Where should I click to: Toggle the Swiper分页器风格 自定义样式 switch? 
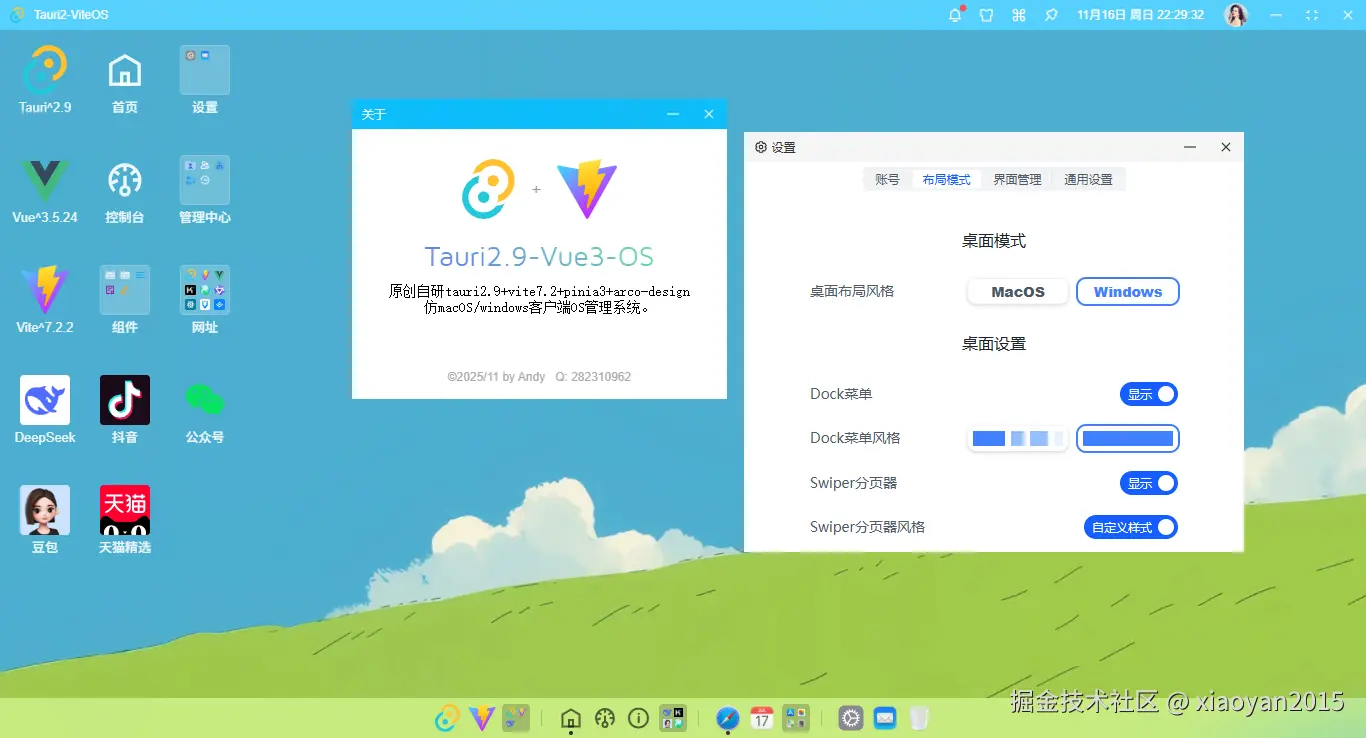pyautogui.click(x=1130, y=527)
